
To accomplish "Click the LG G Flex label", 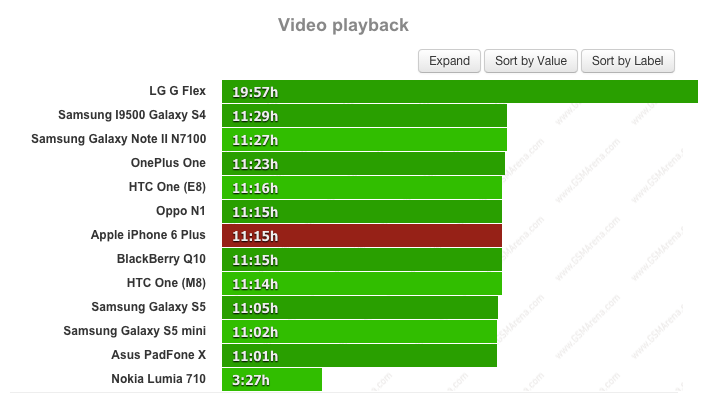I will (x=178, y=91).
